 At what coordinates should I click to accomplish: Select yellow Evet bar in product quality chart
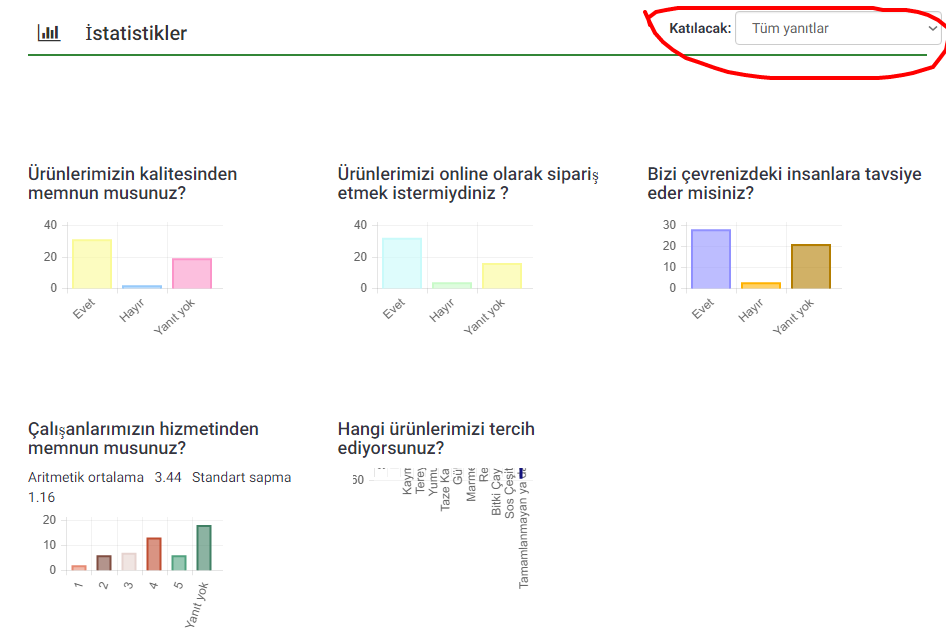tap(91, 264)
